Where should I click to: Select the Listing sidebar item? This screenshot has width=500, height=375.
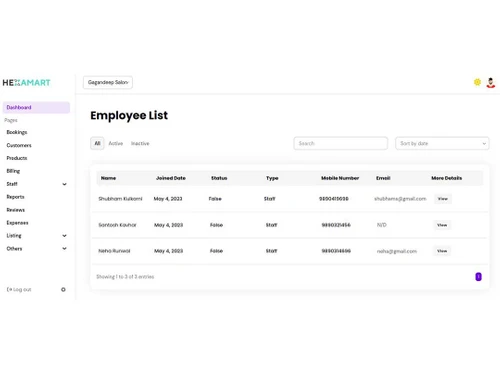click(14, 236)
